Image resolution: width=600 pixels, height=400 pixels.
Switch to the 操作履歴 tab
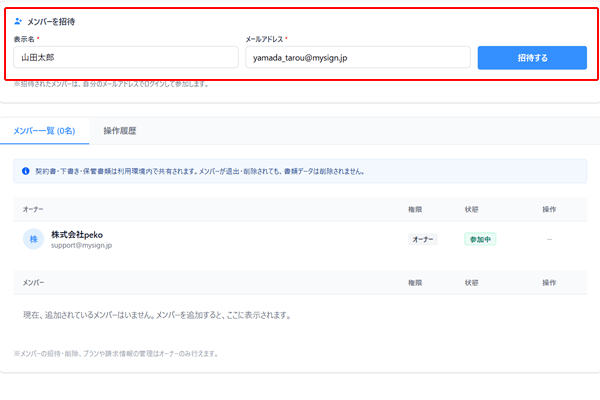[120, 131]
